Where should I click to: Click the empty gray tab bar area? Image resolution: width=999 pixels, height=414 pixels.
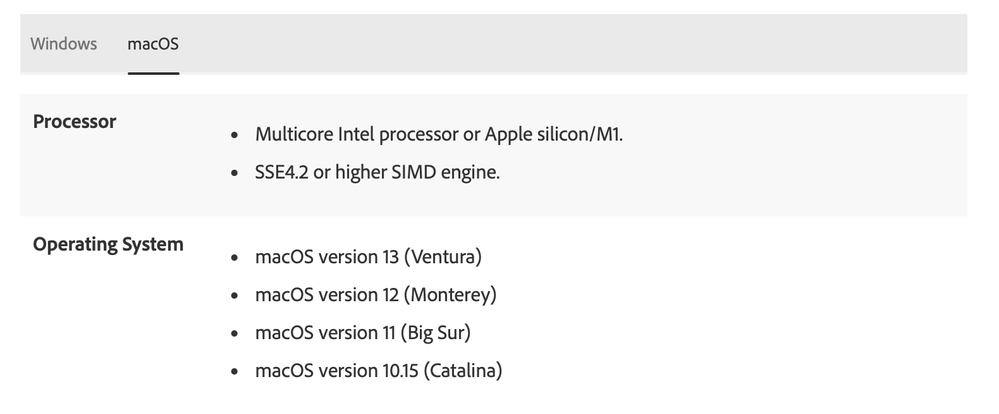pos(573,43)
